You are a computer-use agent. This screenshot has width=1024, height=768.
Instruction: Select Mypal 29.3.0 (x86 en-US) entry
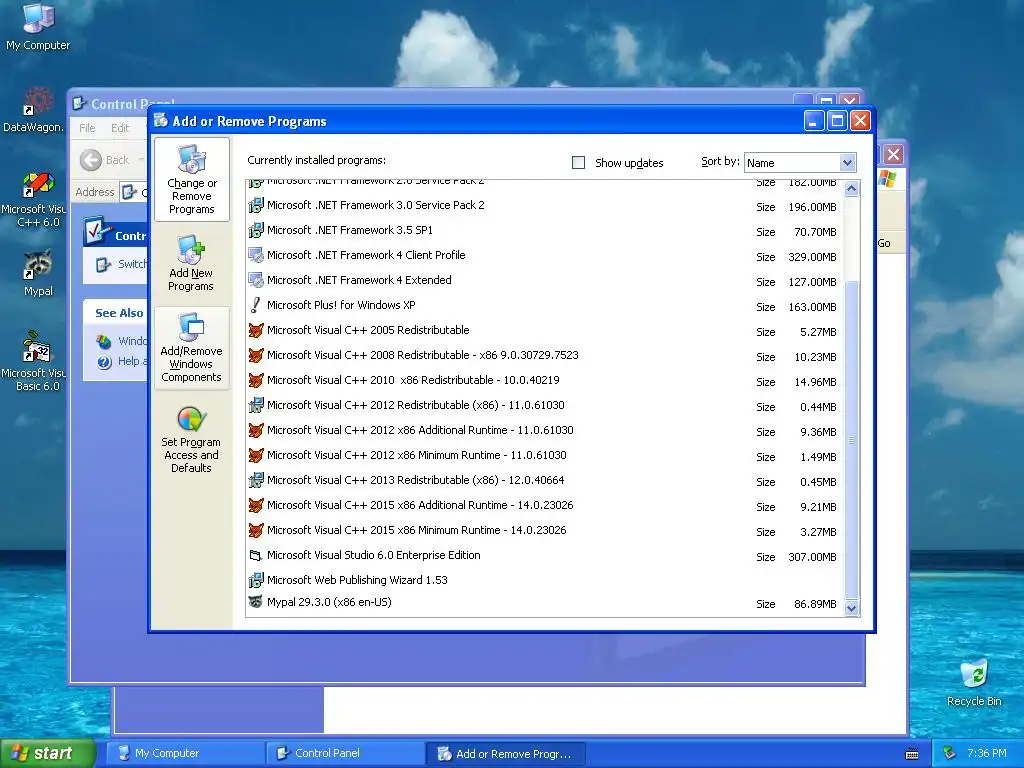tap(545, 603)
